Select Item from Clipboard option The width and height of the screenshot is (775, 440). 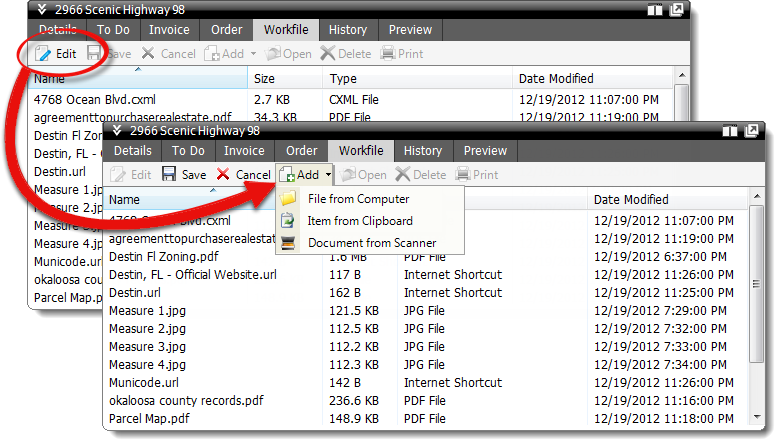coord(360,221)
